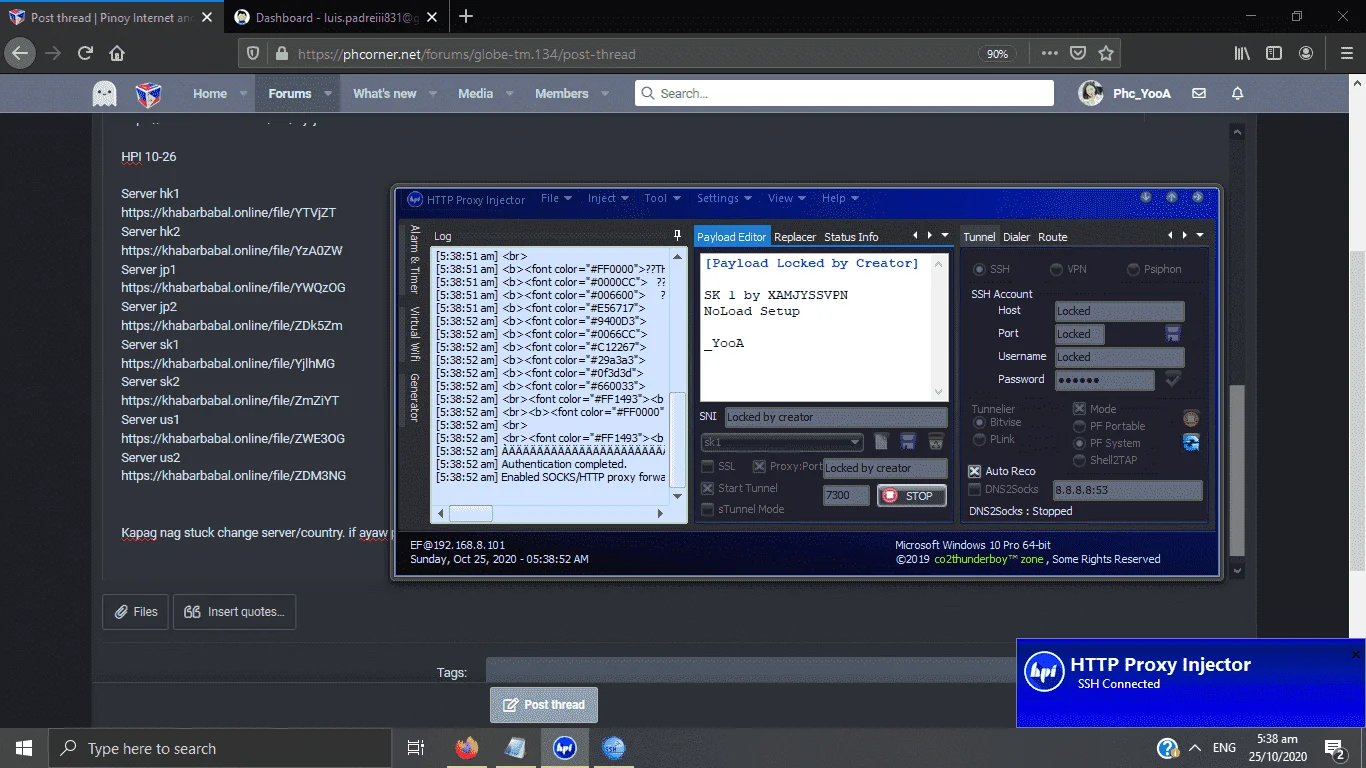Go to the Firefox home page icon
This screenshot has height=768, width=1366.
coord(117,54)
